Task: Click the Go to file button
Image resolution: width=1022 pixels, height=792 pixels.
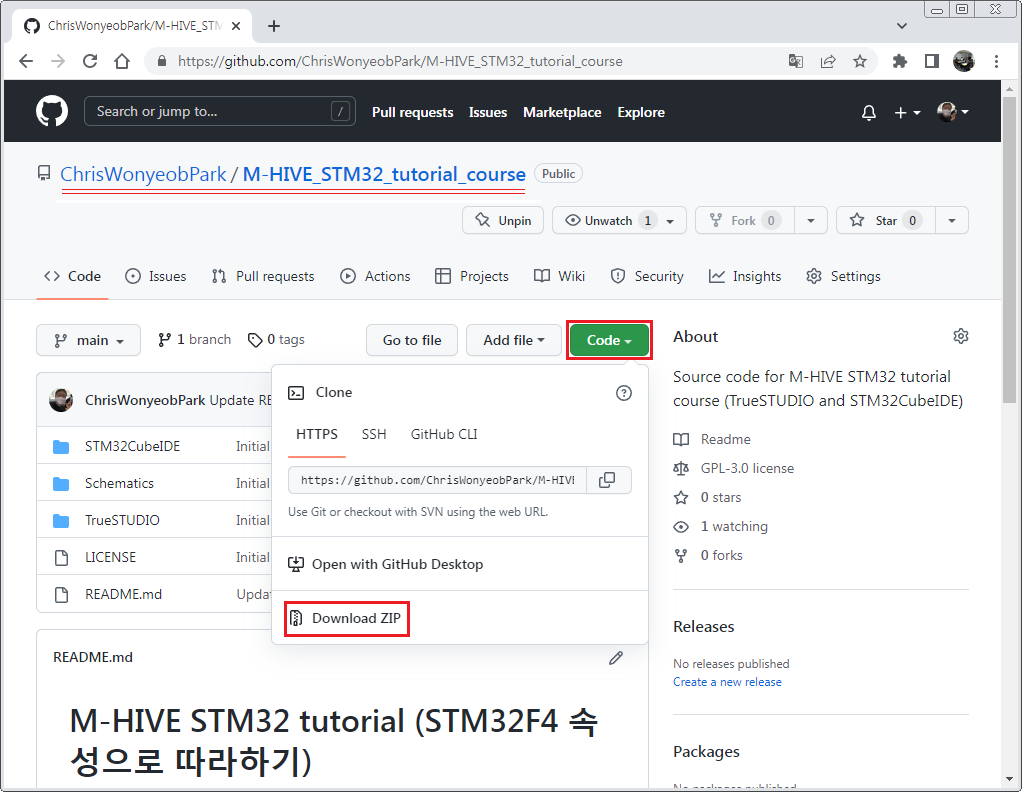Action: pyautogui.click(x=412, y=340)
